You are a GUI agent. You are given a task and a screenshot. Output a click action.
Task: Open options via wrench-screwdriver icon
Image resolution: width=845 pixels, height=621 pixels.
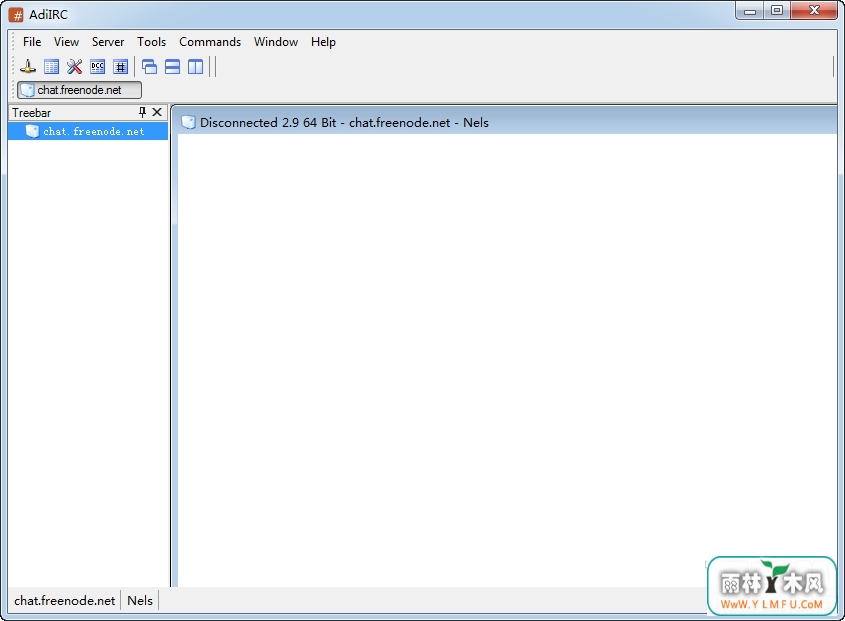click(x=74, y=67)
